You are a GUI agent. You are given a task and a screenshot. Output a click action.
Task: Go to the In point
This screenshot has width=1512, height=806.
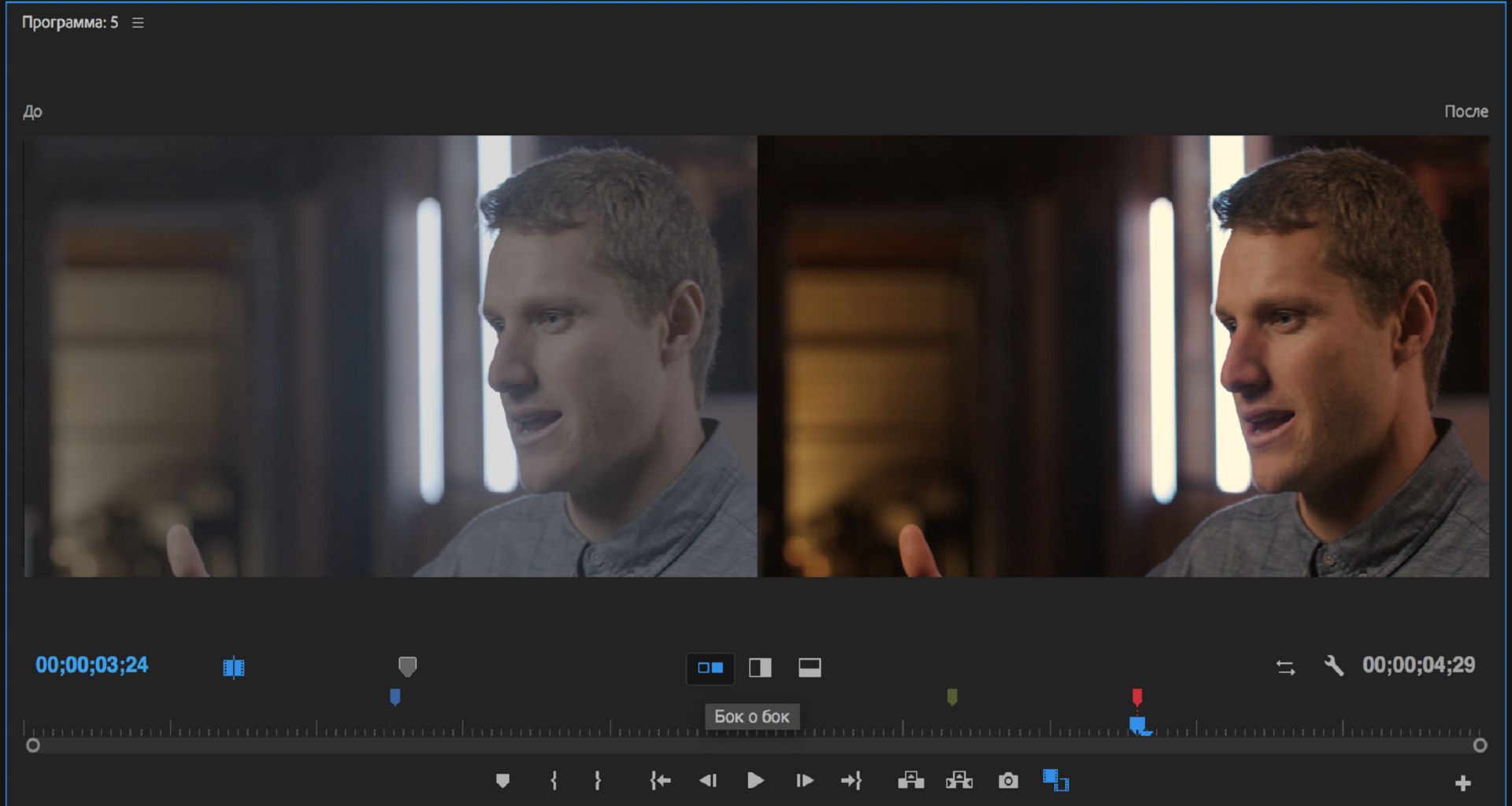pyautogui.click(x=660, y=781)
